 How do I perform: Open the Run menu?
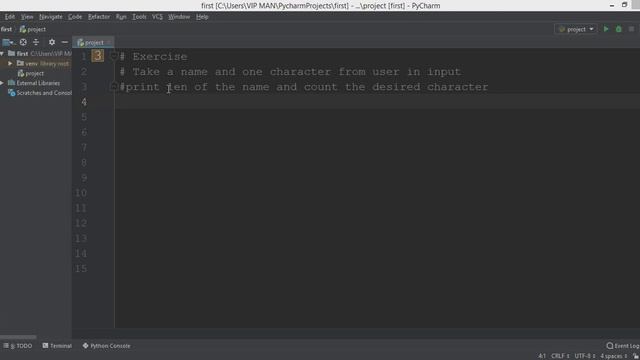[121, 17]
